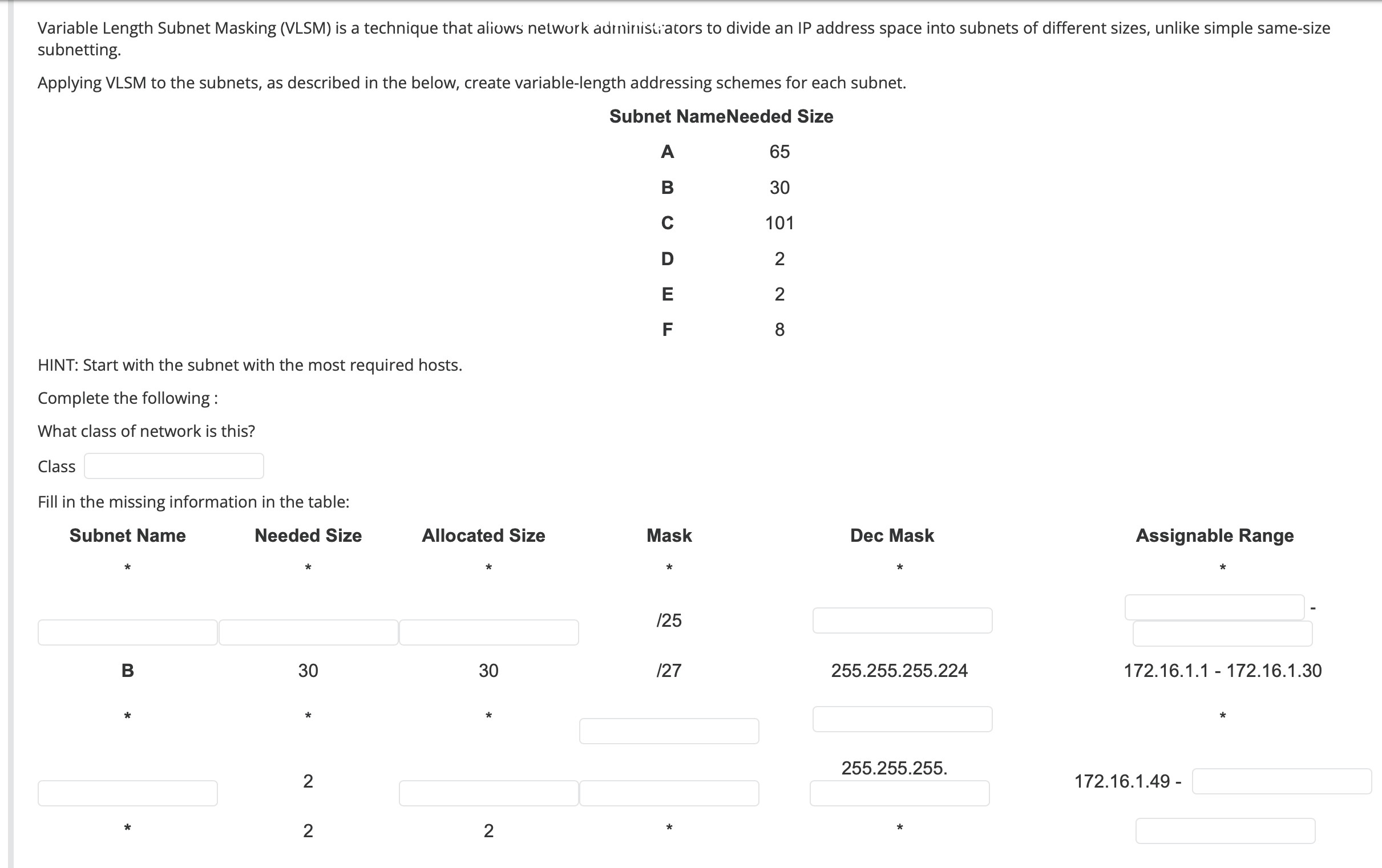The image size is (1382, 868).
Task: Click the empty Mask field below the /27 row
Action: coord(669,731)
